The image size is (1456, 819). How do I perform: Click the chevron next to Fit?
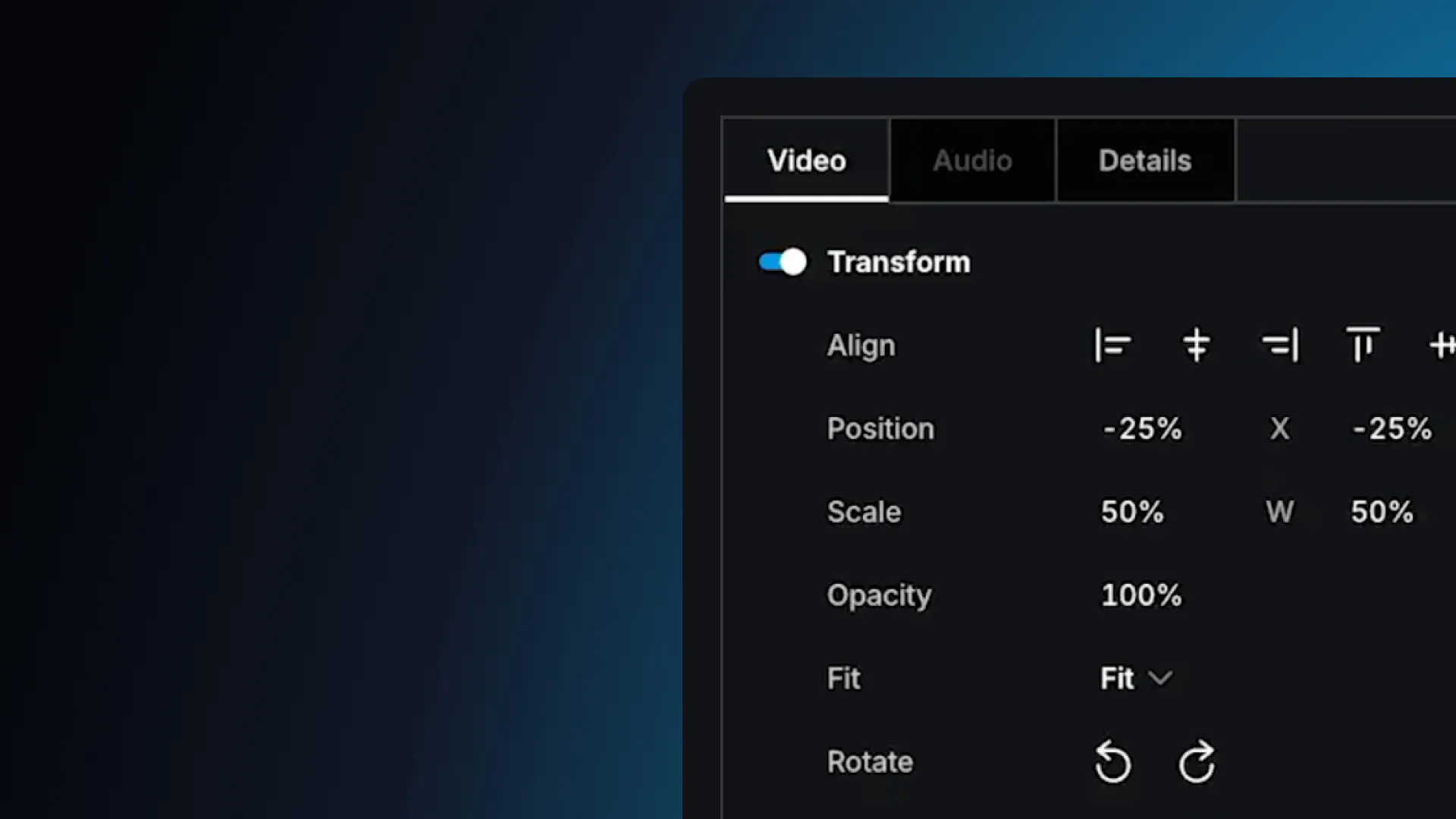(1160, 678)
